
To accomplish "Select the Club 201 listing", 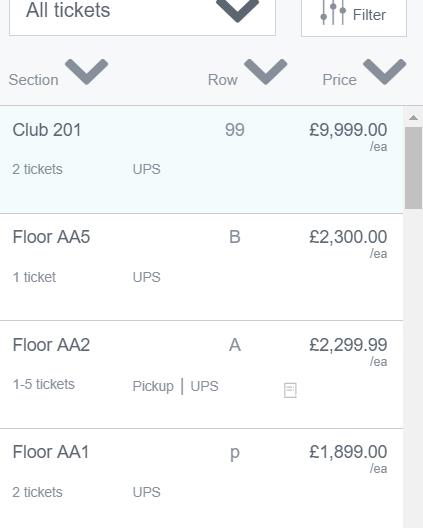I will (x=201, y=160).
